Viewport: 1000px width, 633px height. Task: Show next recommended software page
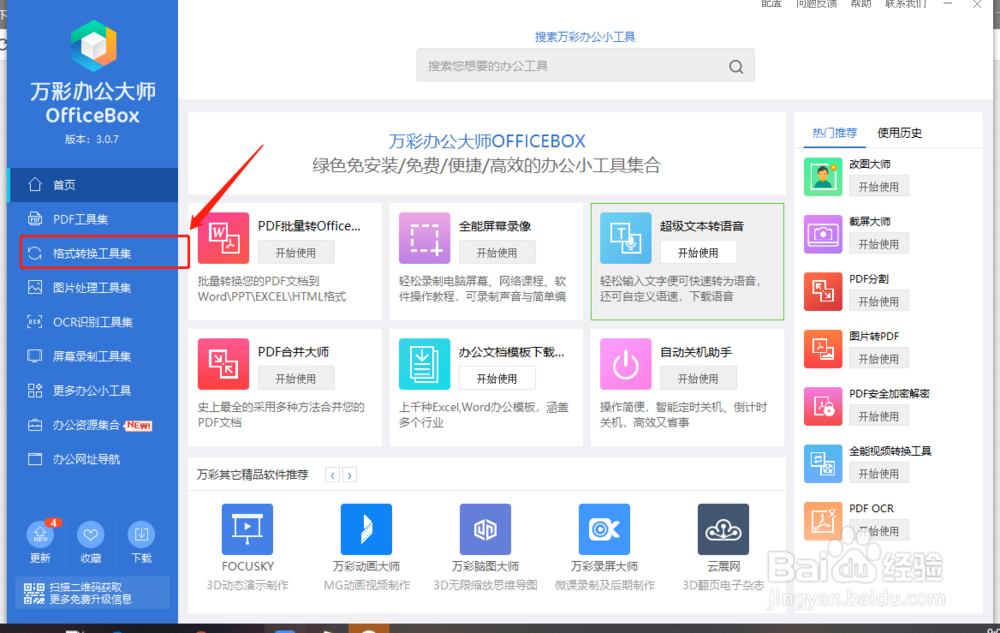[x=349, y=475]
